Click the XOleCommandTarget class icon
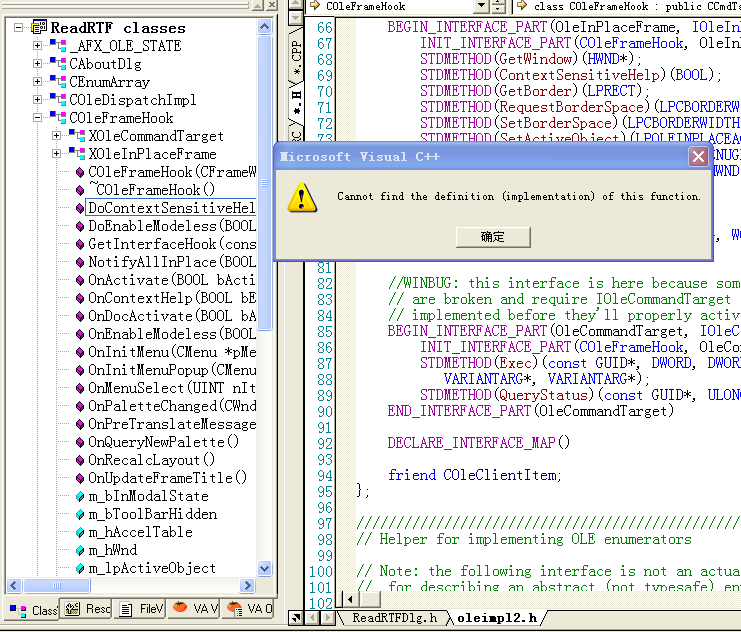This screenshot has width=741, height=632. click(77, 136)
